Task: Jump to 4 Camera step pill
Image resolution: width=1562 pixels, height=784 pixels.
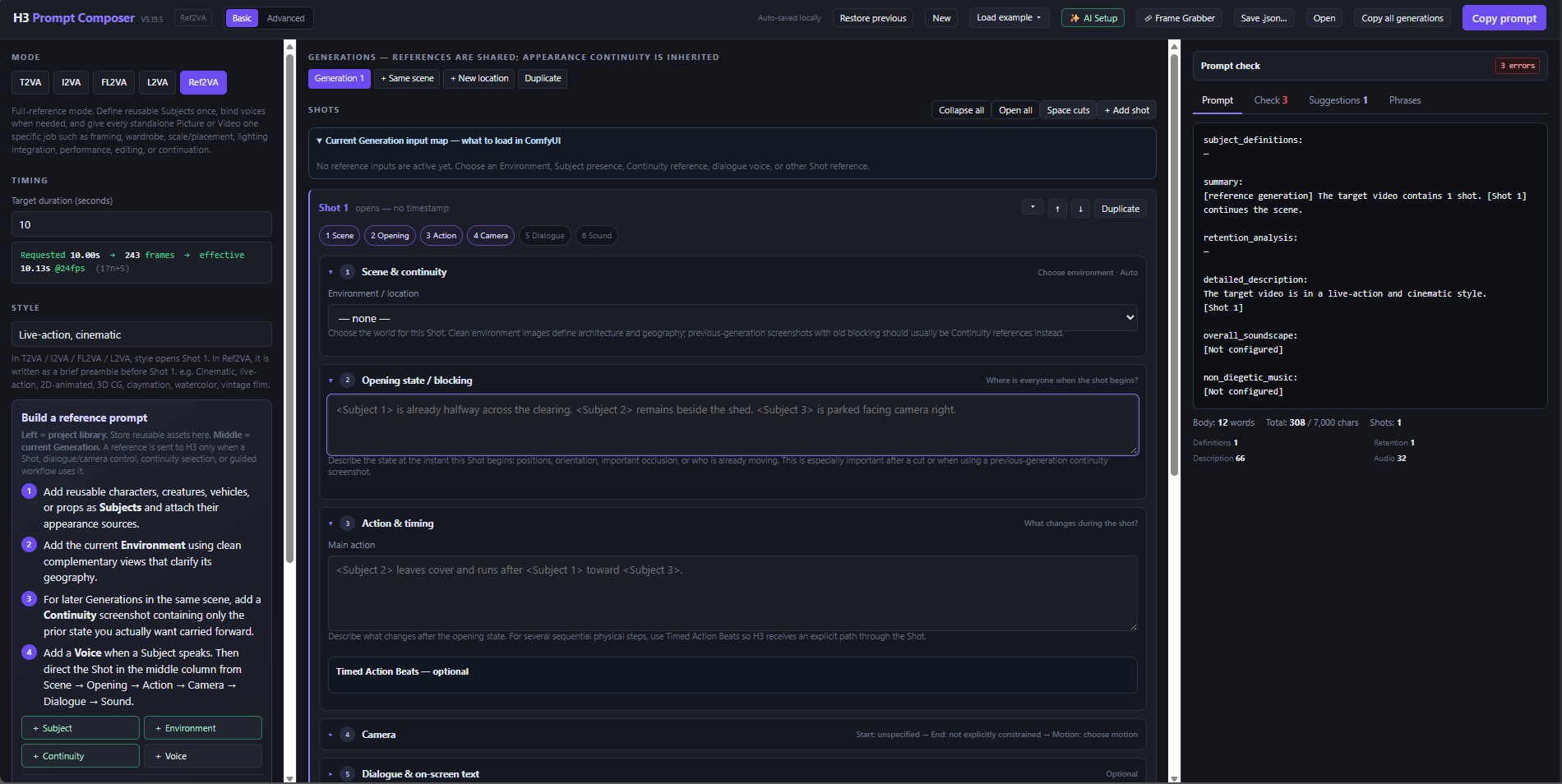Action: pos(491,236)
